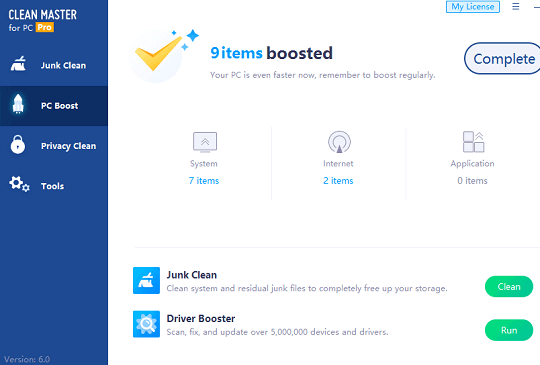Click the 'Application' label
The height and width of the screenshot is (365, 540).
472,164
